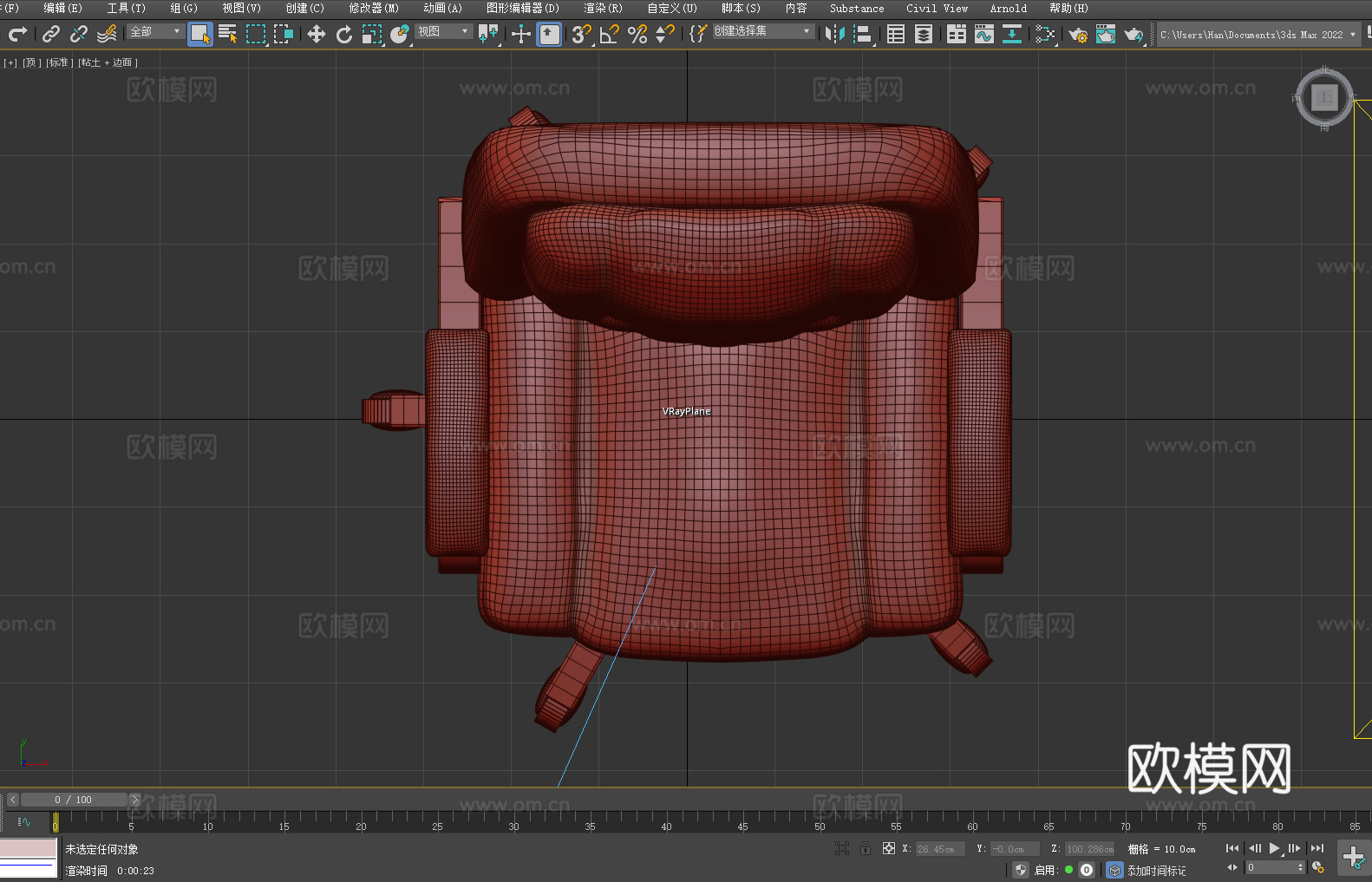The width and height of the screenshot is (1372, 882).
Task: Open the Substance menu
Action: [857, 8]
